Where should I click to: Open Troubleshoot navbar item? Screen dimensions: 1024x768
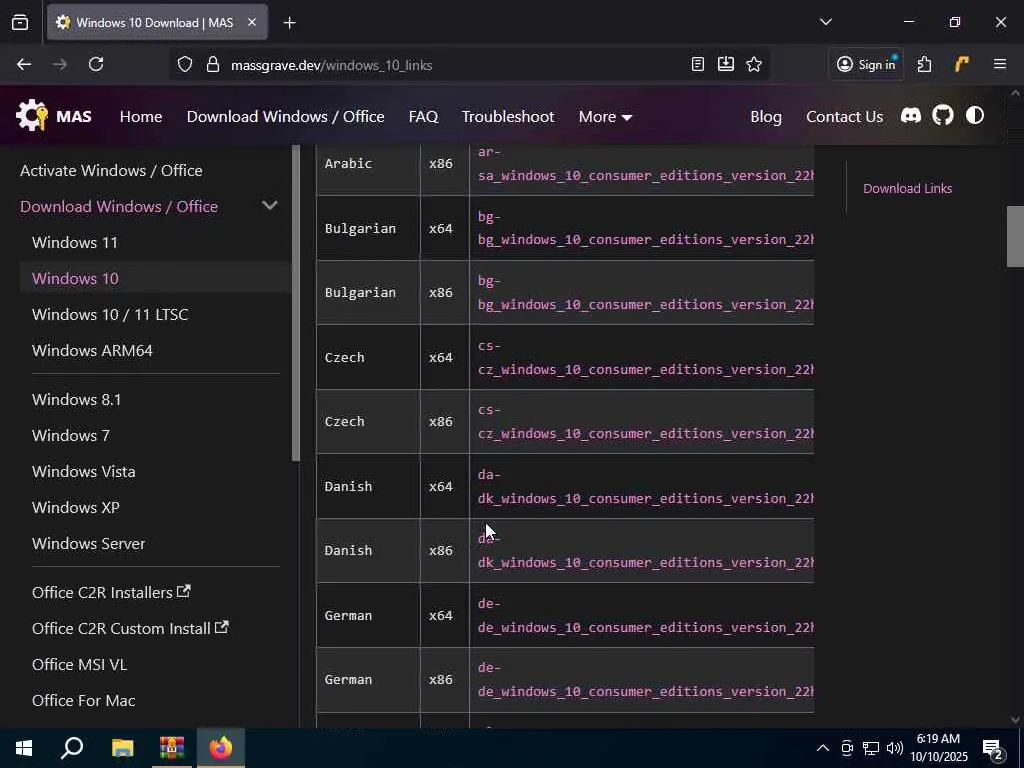coord(508,116)
